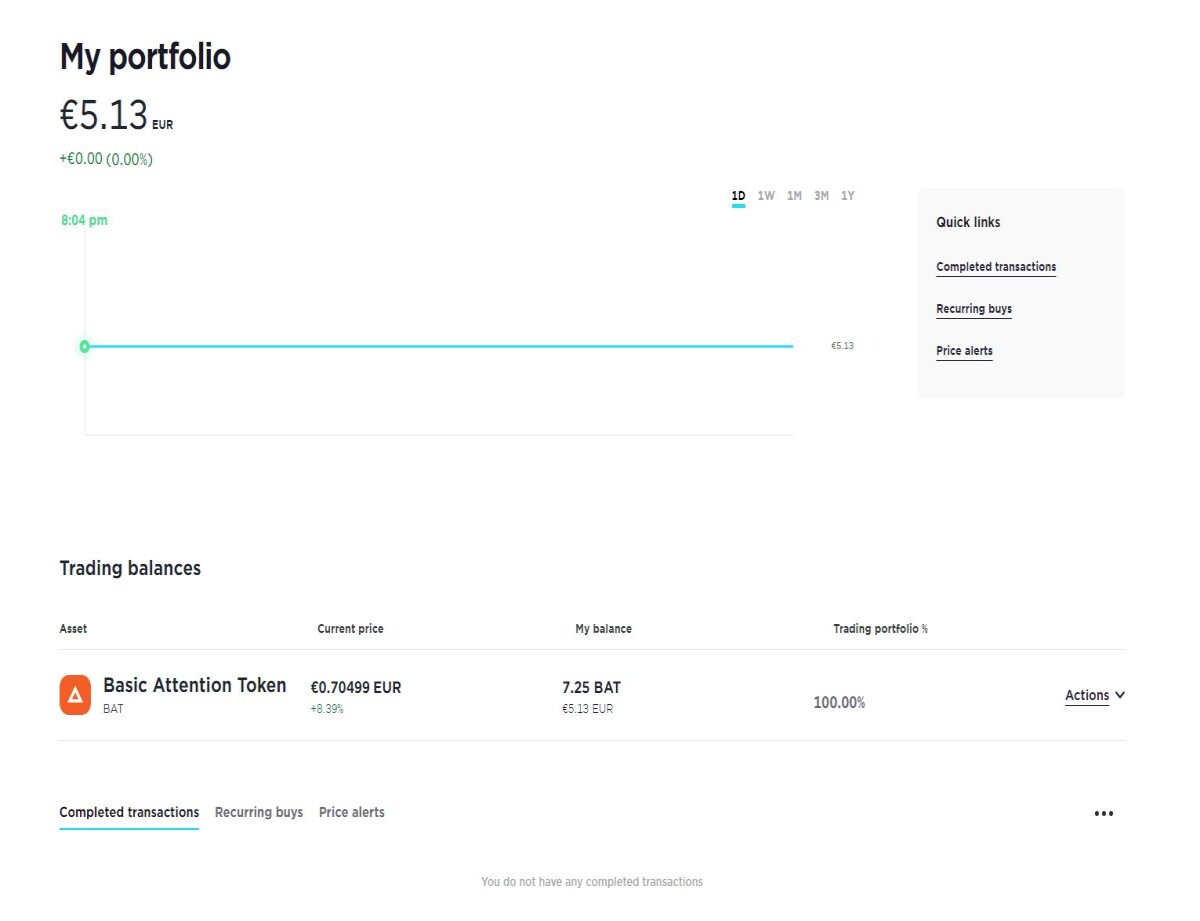Click the no completed transactions message
Screen dimensions: 1200x921
tap(592, 882)
